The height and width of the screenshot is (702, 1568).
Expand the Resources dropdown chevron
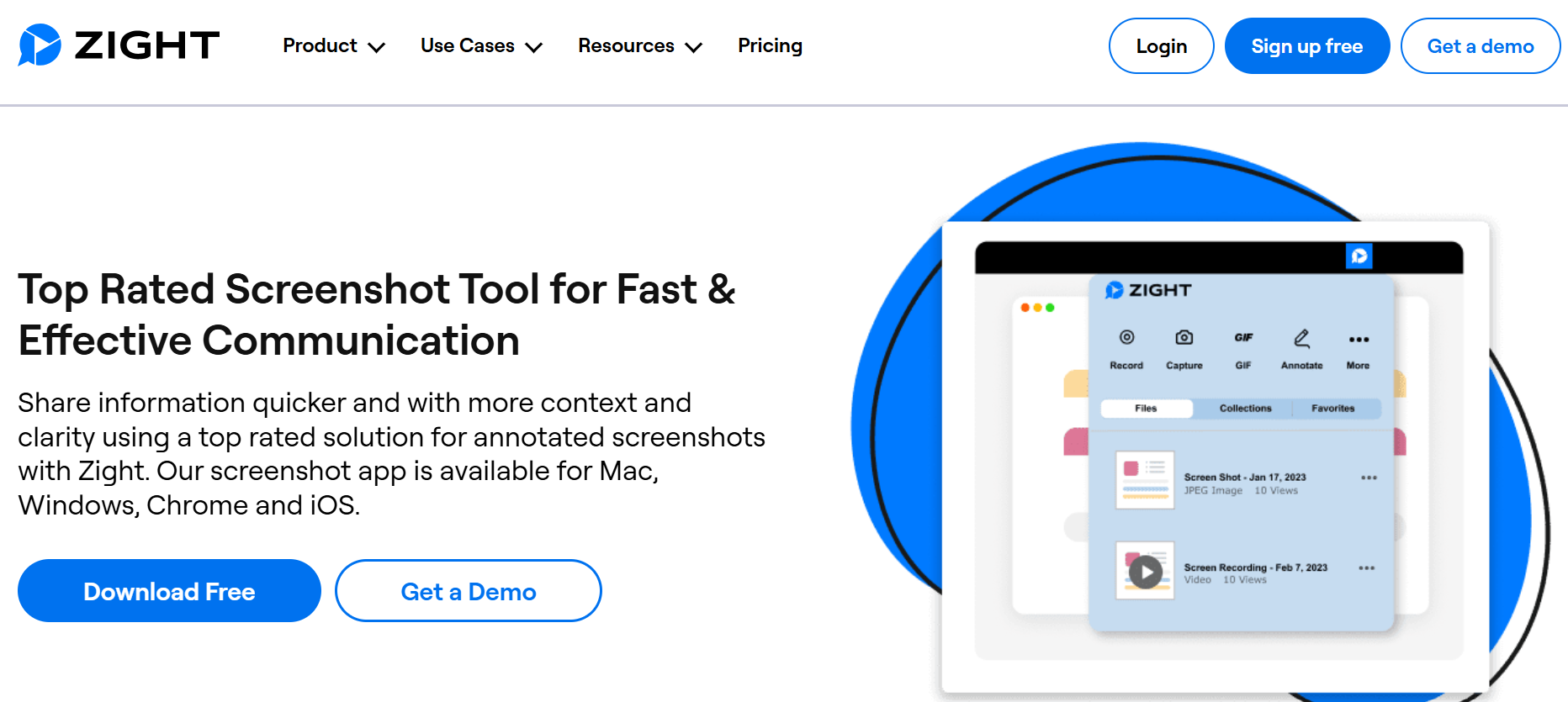(694, 47)
